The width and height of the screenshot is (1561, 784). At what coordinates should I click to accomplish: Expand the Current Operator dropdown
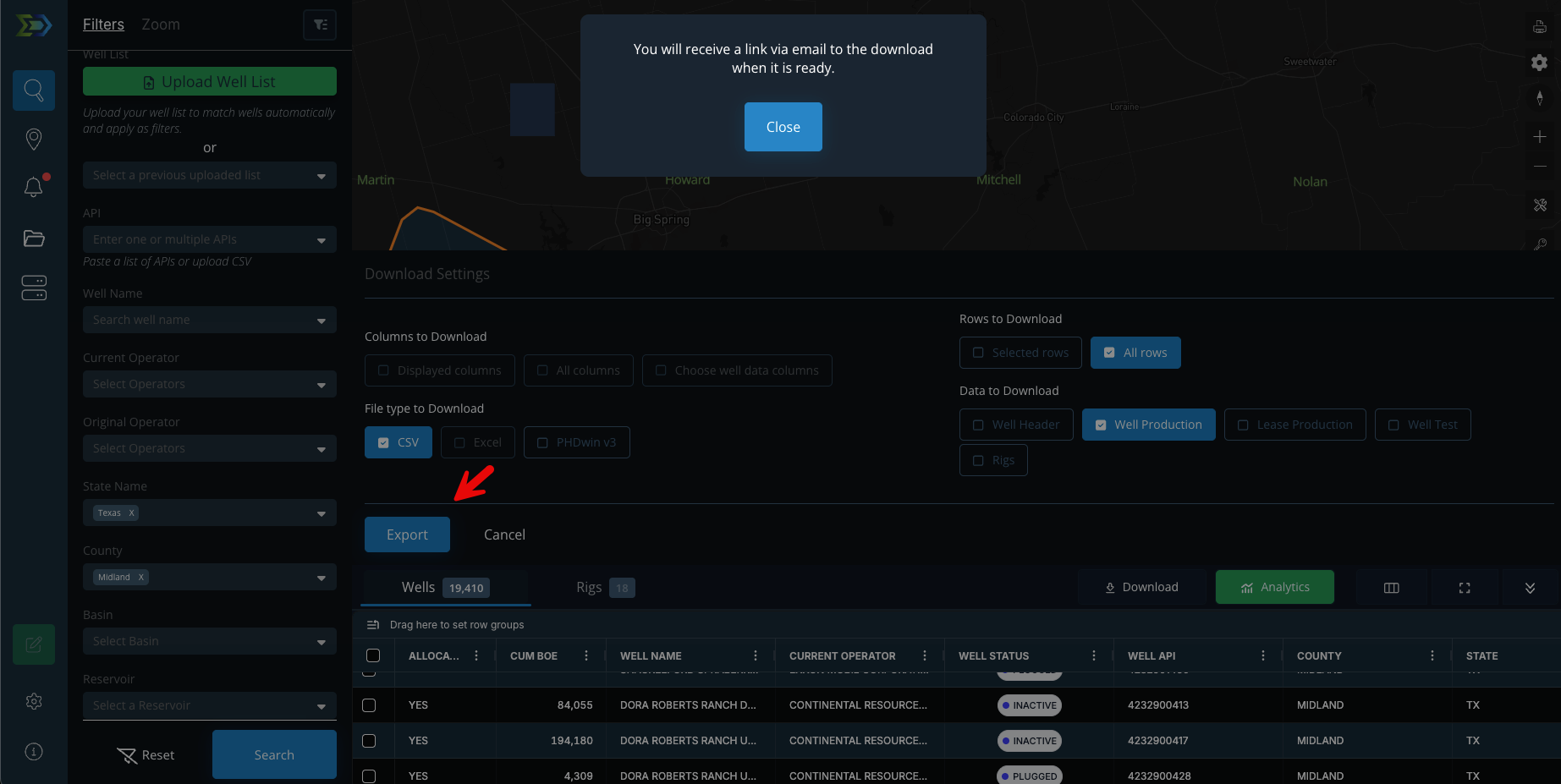tap(210, 384)
